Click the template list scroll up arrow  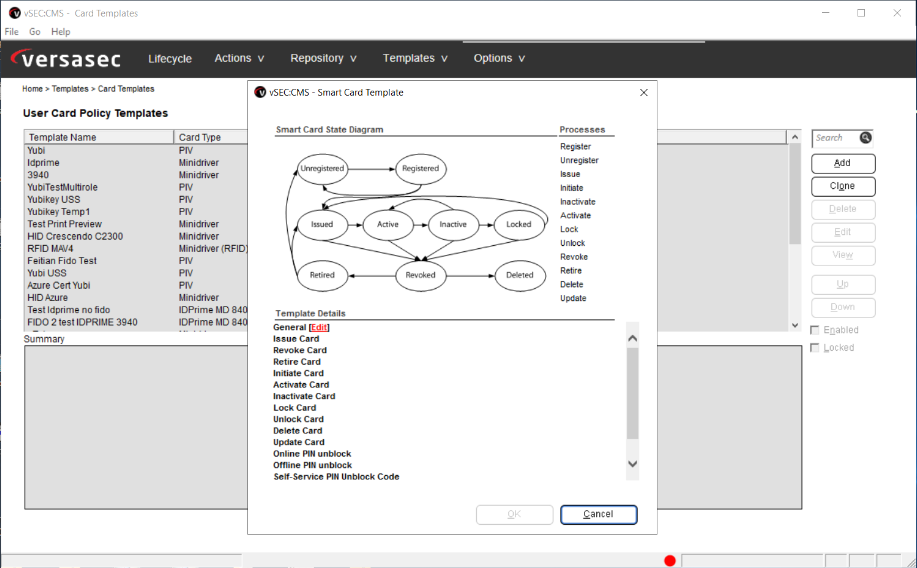click(x=794, y=137)
